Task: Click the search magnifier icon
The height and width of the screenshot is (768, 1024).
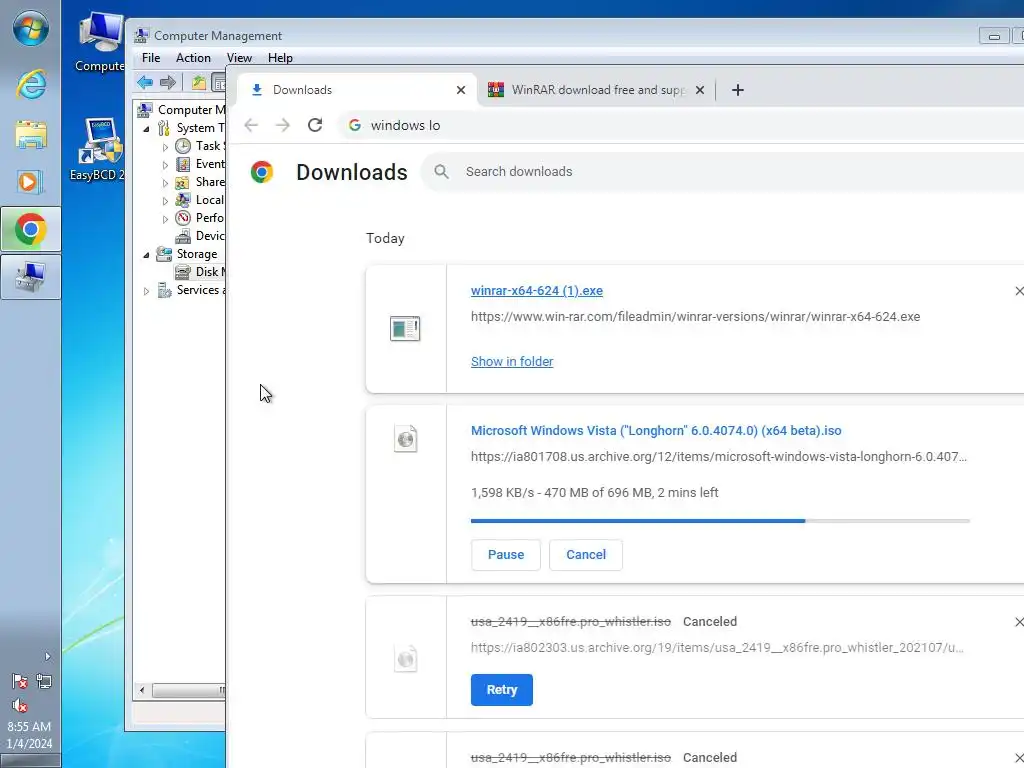Action: point(441,172)
